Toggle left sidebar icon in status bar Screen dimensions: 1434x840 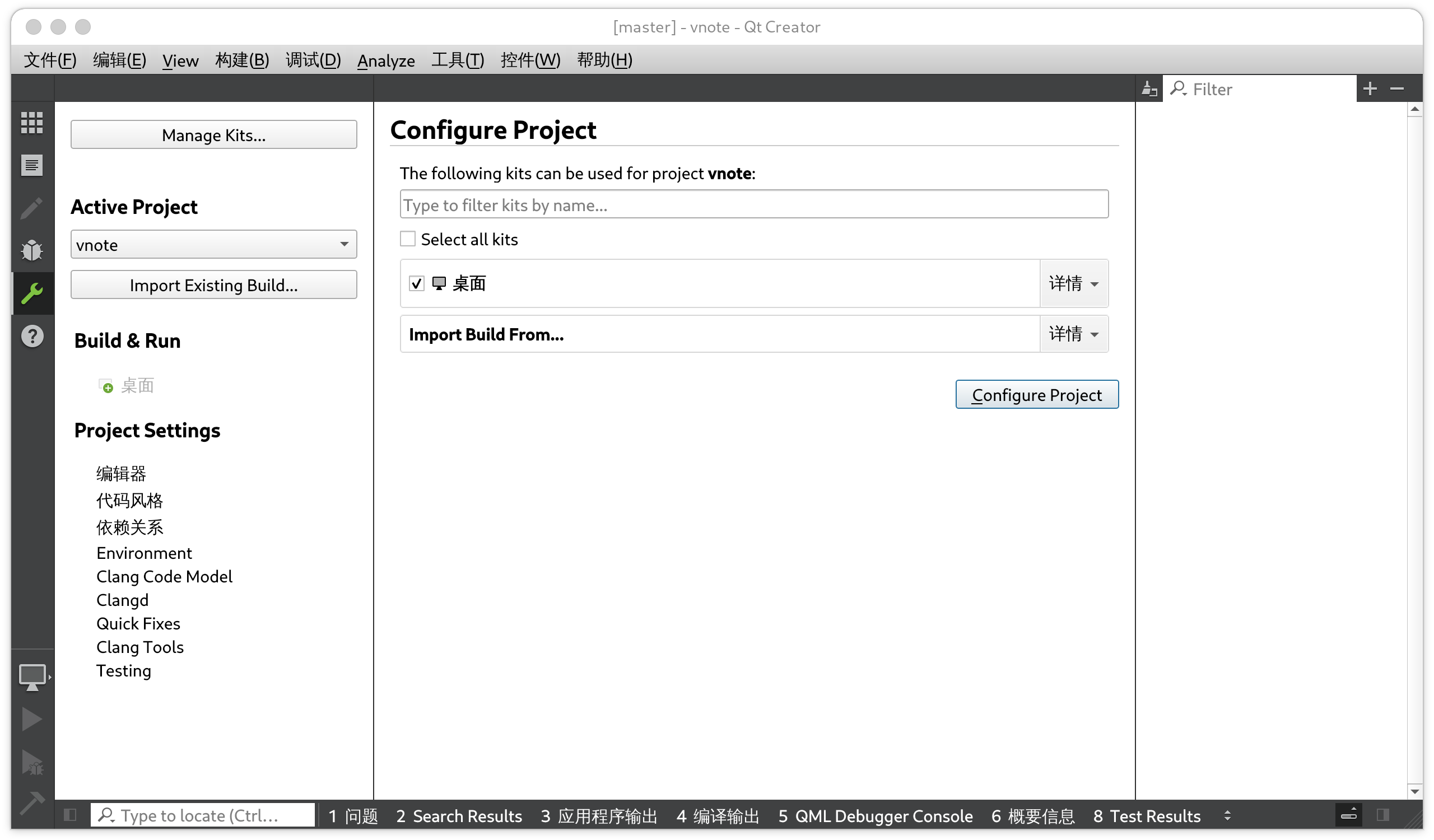click(x=71, y=815)
